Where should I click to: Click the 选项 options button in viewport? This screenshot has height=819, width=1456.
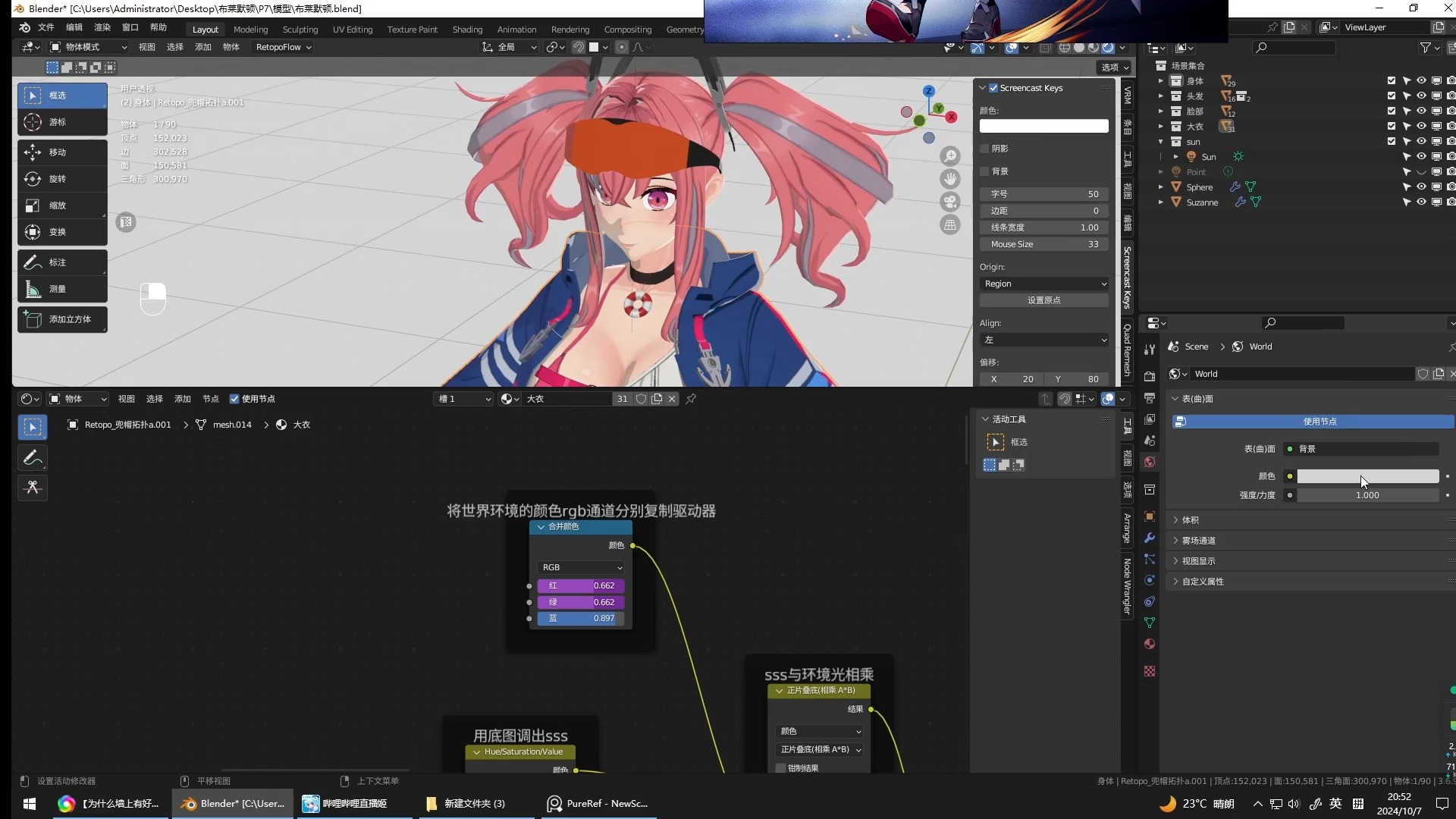point(1115,67)
